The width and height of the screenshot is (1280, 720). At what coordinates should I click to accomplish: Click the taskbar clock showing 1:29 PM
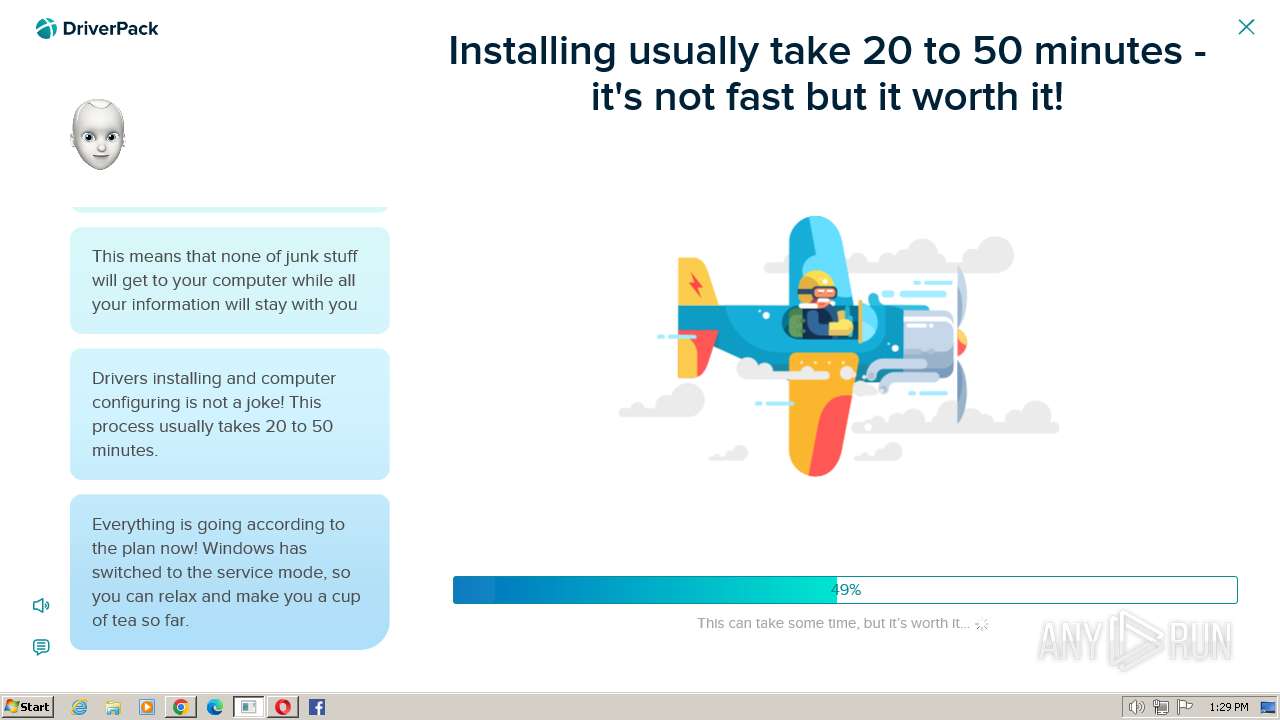coord(1229,707)
